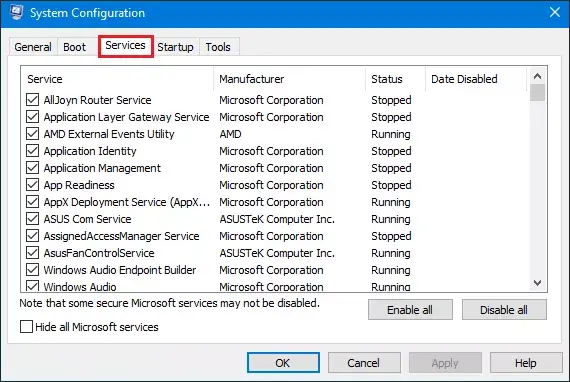Toggle Application Identity checkbox
570x382 pixels.
point(32,150)
